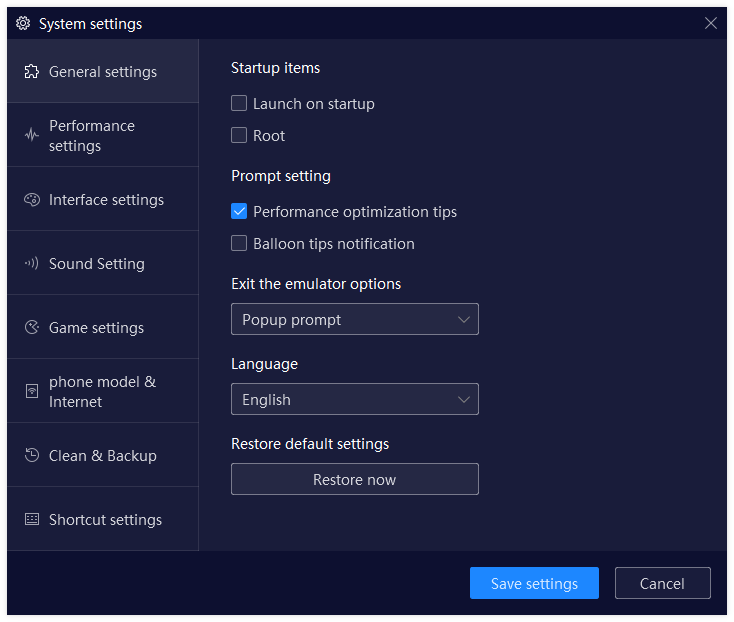Click the sound wave icon for Sound Setting
Image resolution: width=734 pixels, height=622 pixels.
(32, 264)
